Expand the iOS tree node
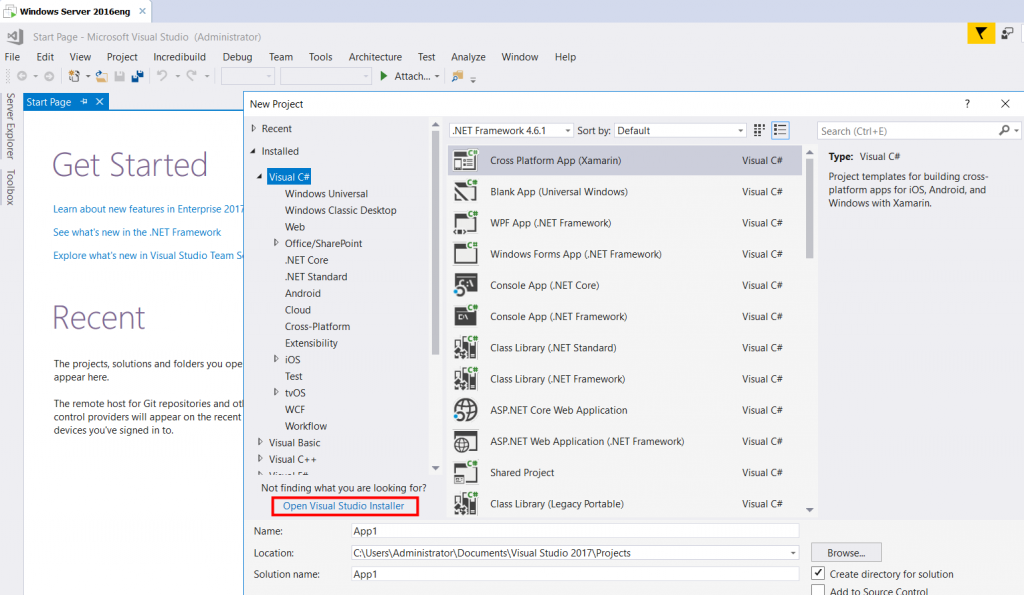This screenshot has width=1024, height=595. click(x=276, y=359)
